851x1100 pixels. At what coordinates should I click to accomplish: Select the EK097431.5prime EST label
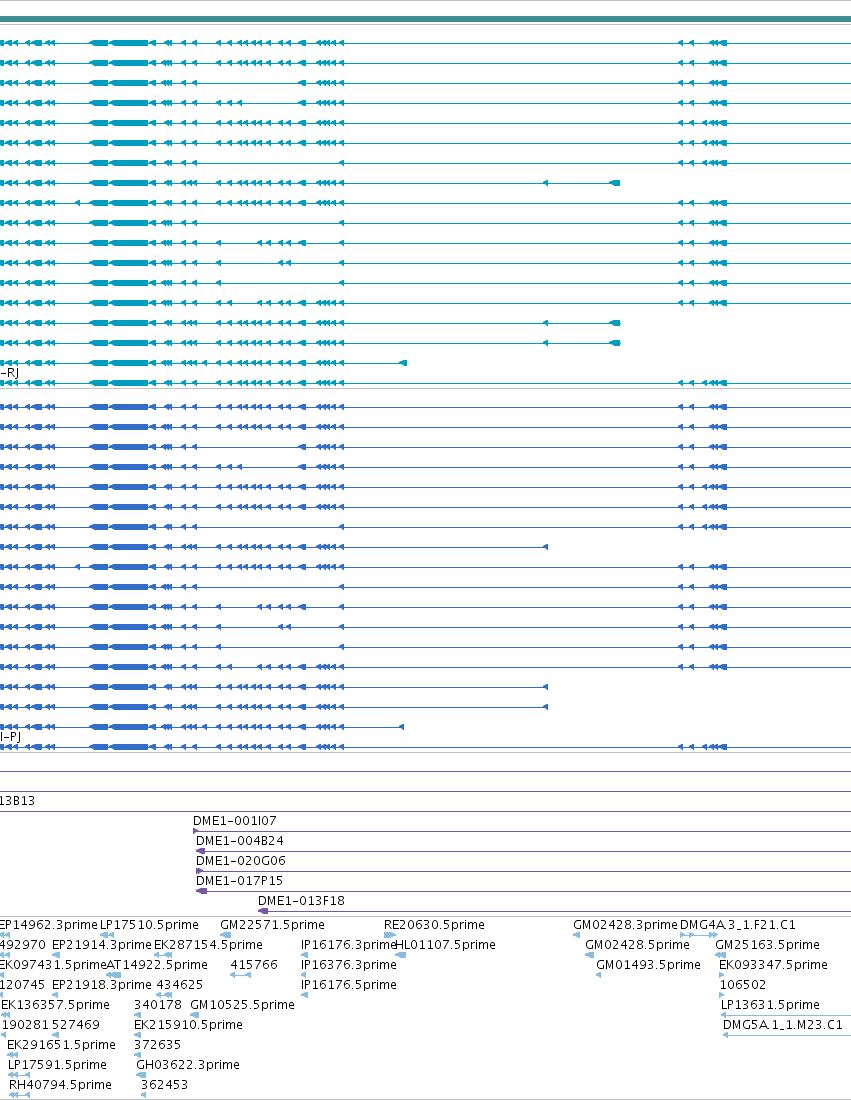[x=53, y=965]
